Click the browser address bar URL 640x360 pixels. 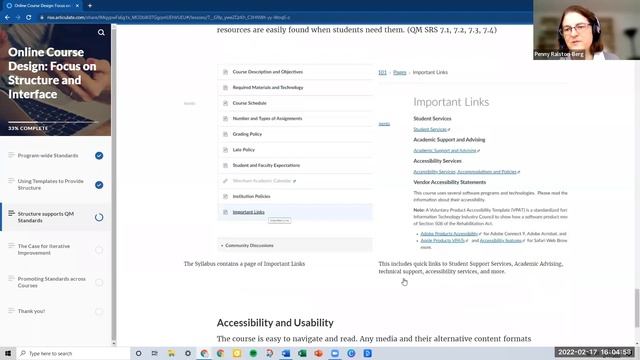[168, 18]
